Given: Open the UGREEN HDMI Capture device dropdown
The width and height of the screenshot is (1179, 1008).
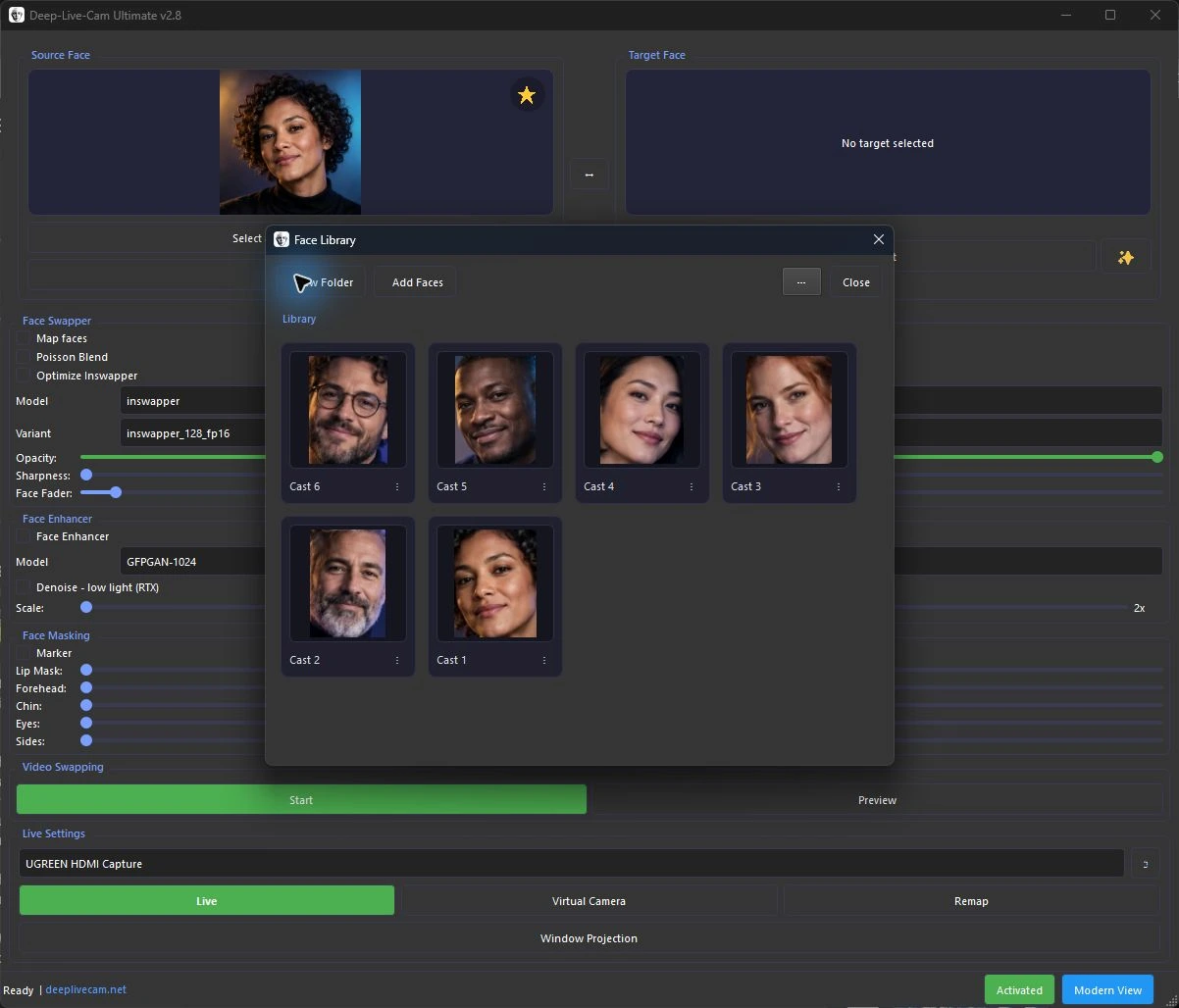Looking at the screenshot, I should click(x=571, y=864).
